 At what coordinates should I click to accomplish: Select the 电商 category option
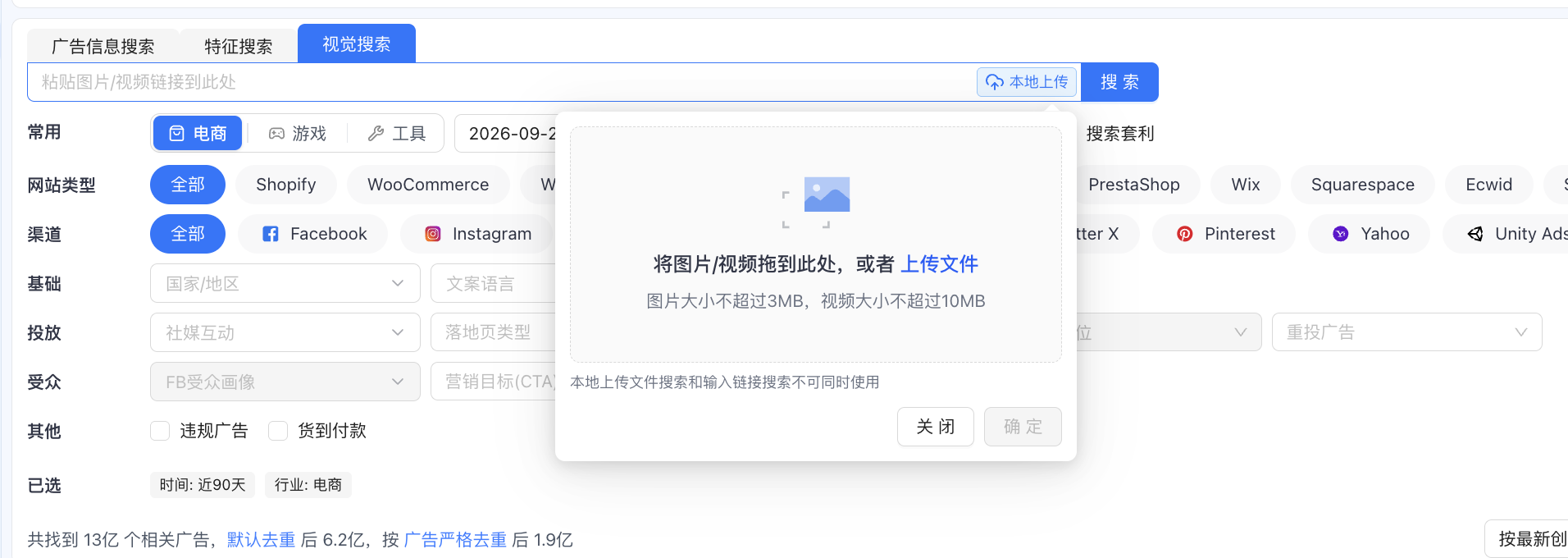[198, 133]
